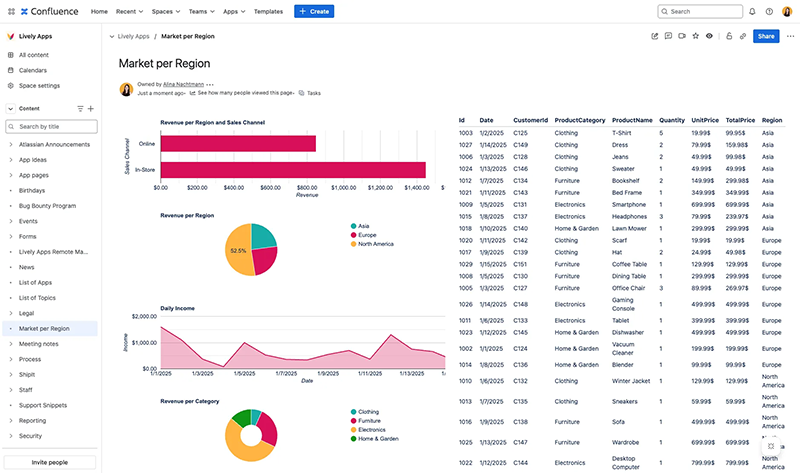
Task: Click the Share button
Action: pyautogui.click(x=766, y=36)
